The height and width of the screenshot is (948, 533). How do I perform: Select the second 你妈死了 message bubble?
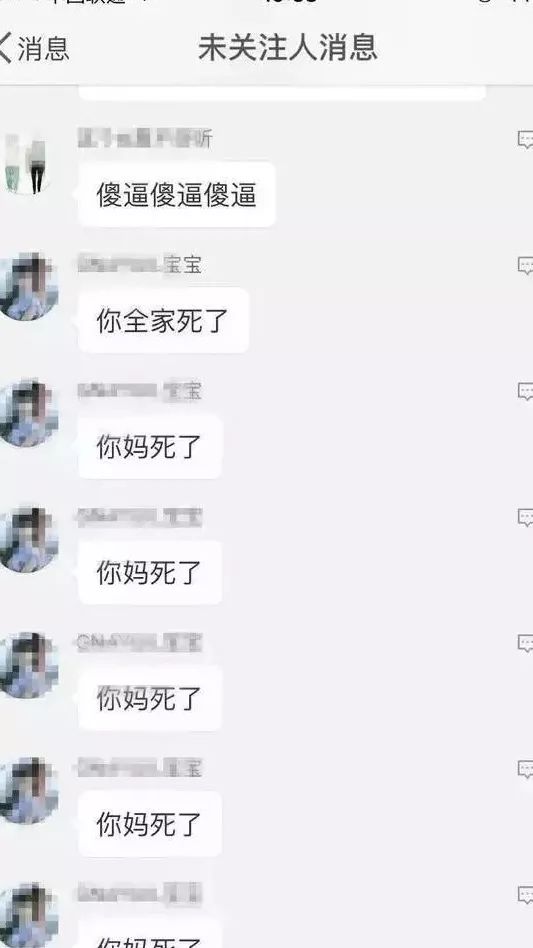click(150, 572)
